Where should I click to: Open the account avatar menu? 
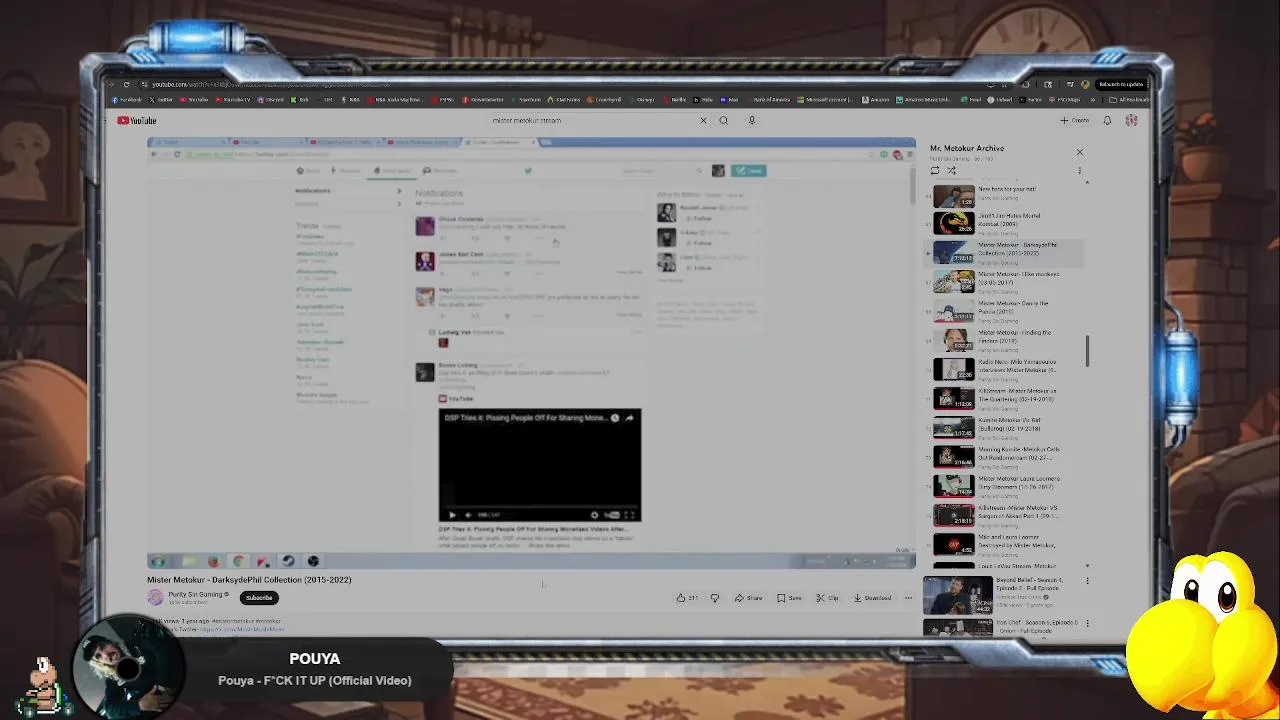click(x=1131, y=120)
